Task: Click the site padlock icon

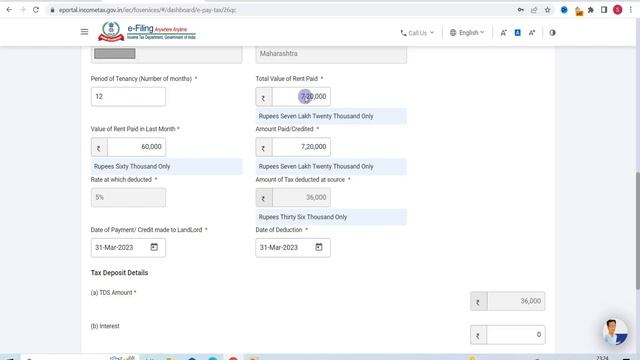Action: (x=52, y=10)
